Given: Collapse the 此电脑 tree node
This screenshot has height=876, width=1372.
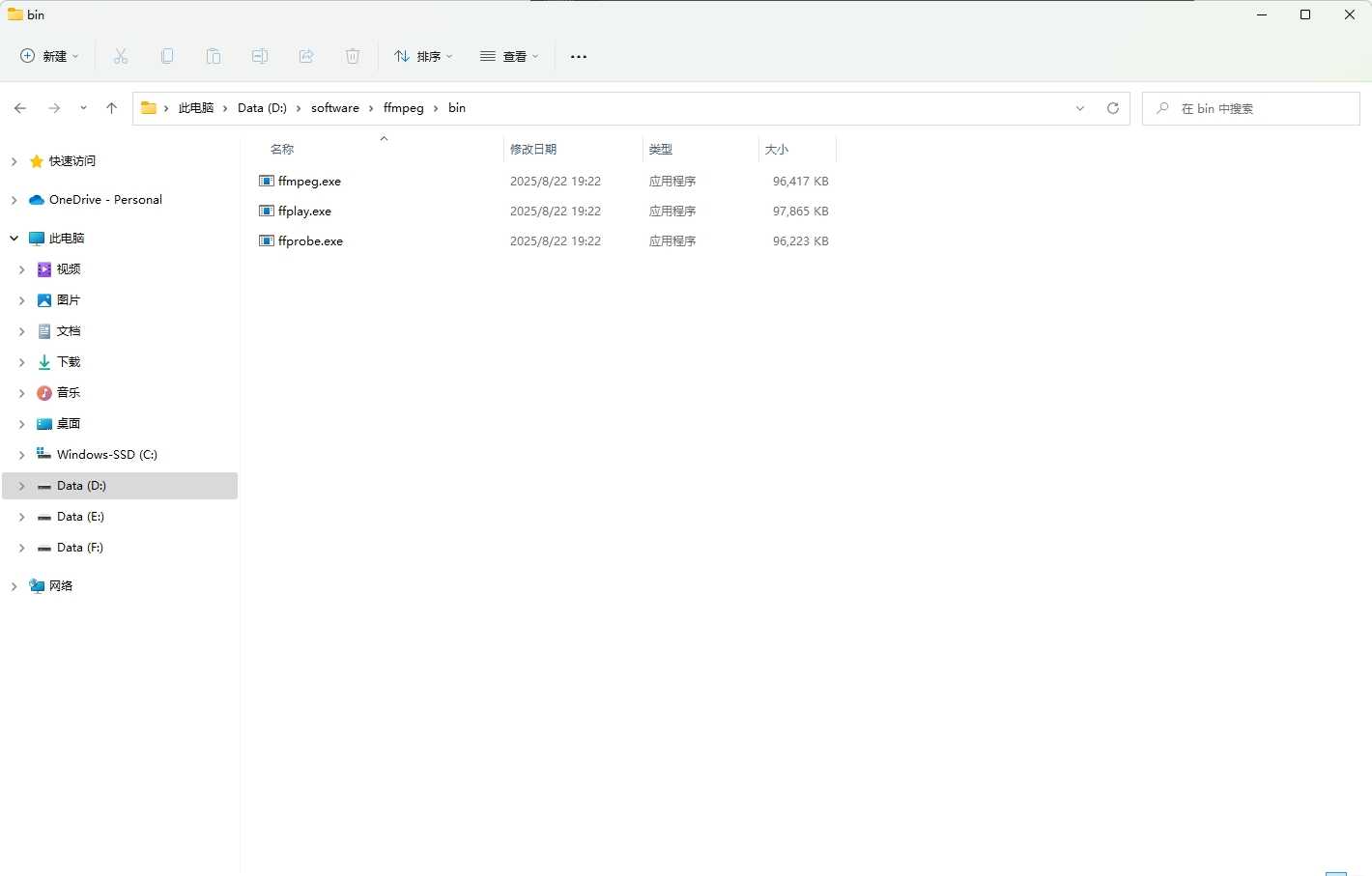Looking at the screenshot, I should tap(14, 238).
